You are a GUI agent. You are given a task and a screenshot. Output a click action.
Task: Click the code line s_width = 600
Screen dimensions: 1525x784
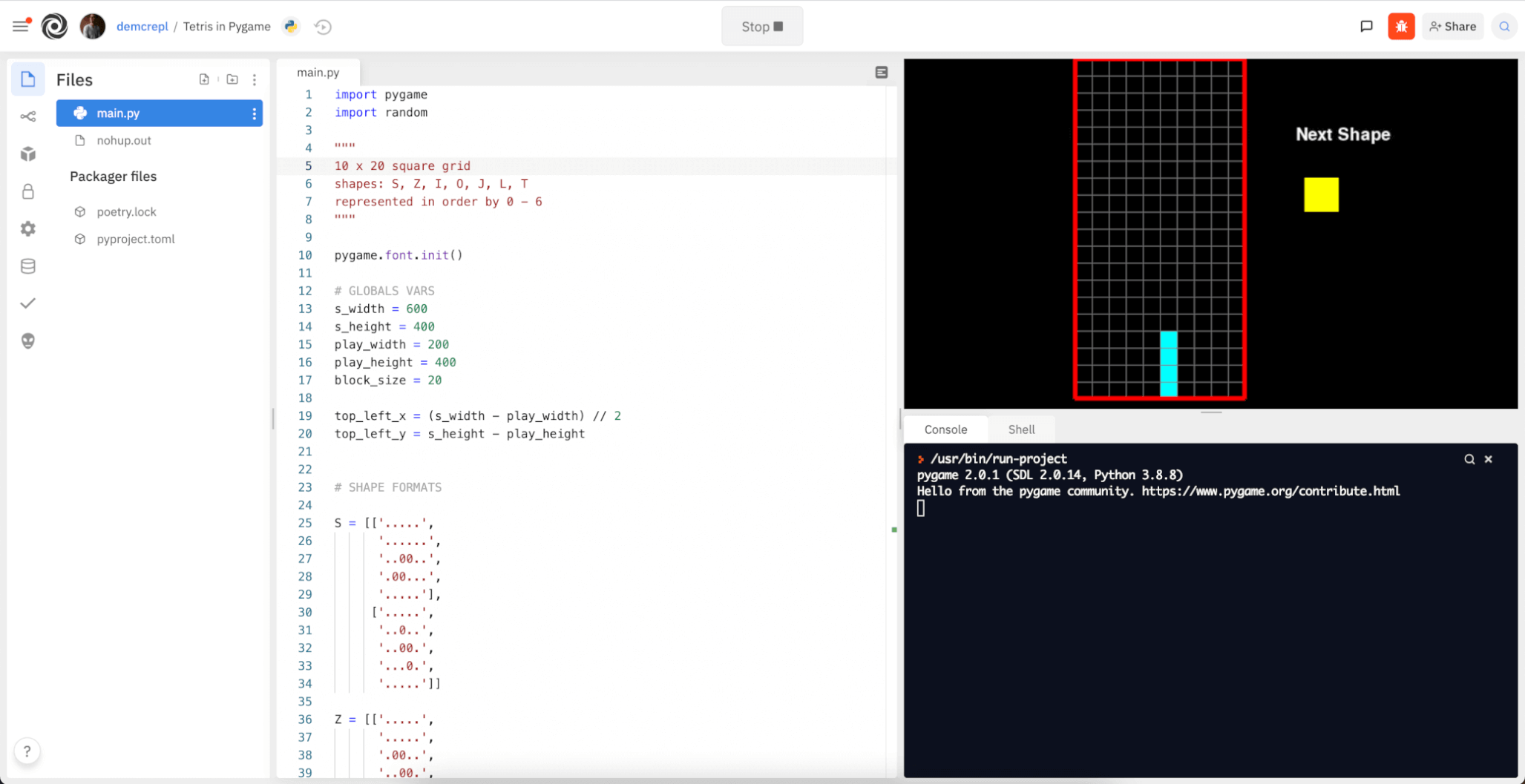[381, 309]
